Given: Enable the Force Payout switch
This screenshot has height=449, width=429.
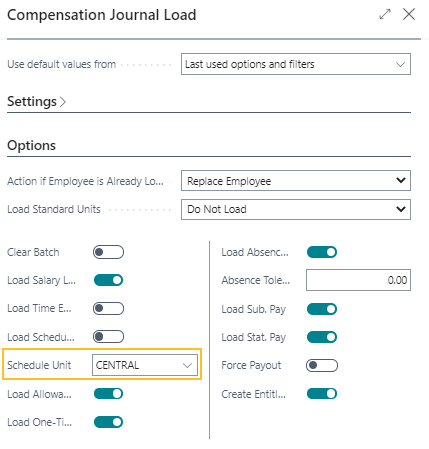Looking at the screenshot, I should pyautogui.click(x=322, y=365).
